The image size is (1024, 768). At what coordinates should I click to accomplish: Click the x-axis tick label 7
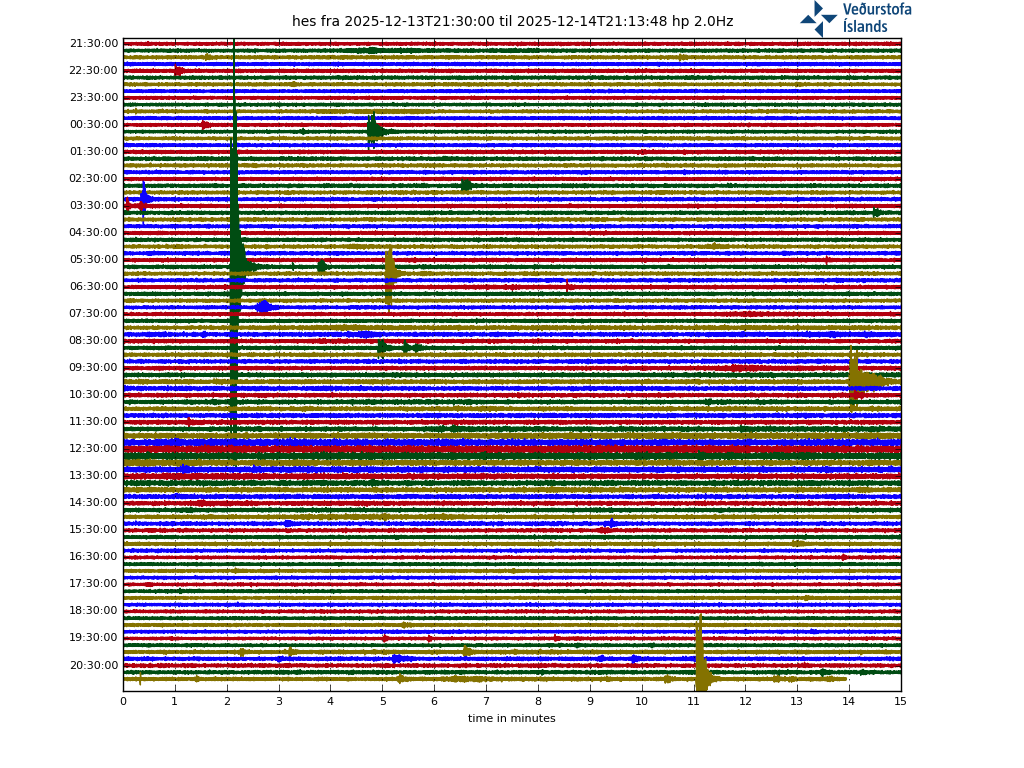pos(486,702)
